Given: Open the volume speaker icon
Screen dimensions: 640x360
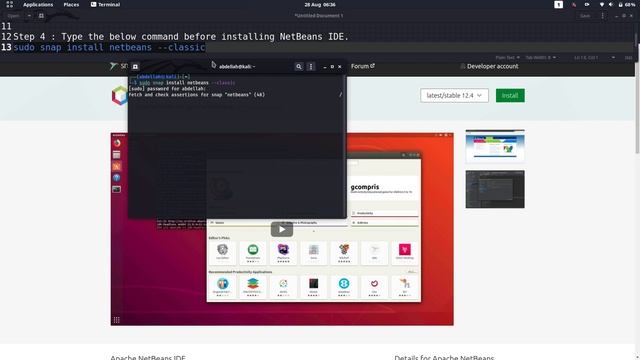Looking at the screenshot, I should pos(611,4).
